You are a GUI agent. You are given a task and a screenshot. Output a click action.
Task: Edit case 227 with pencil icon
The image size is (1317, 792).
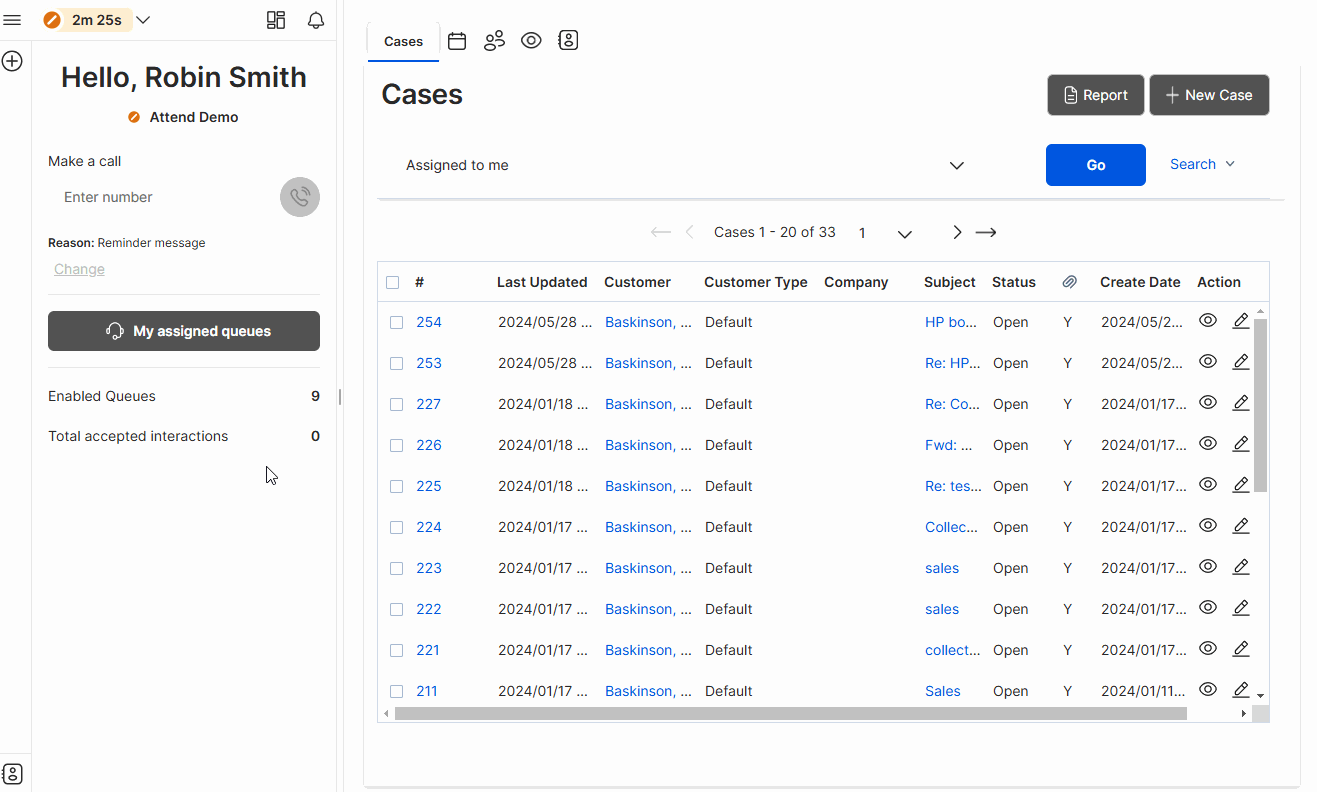[x=1241, y=402]
